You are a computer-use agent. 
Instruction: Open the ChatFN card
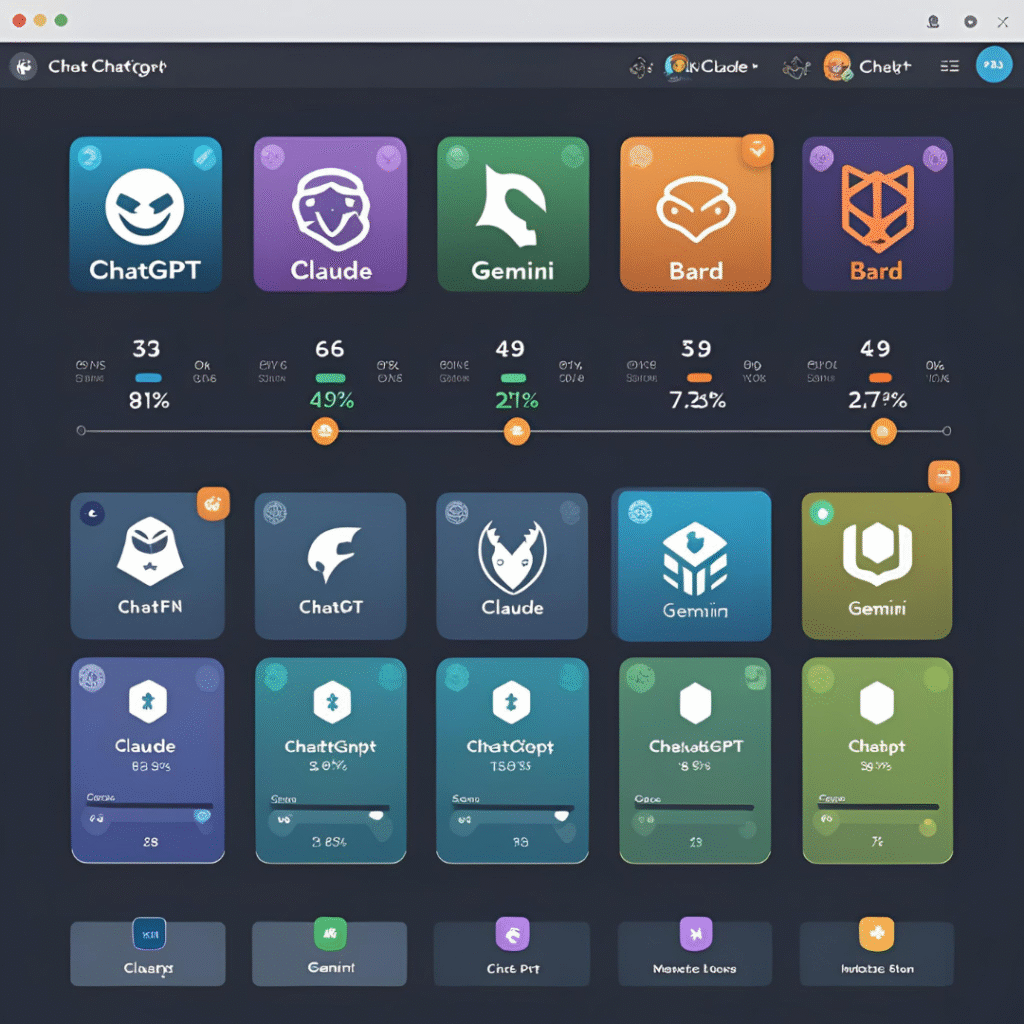(x=148, y=566)
